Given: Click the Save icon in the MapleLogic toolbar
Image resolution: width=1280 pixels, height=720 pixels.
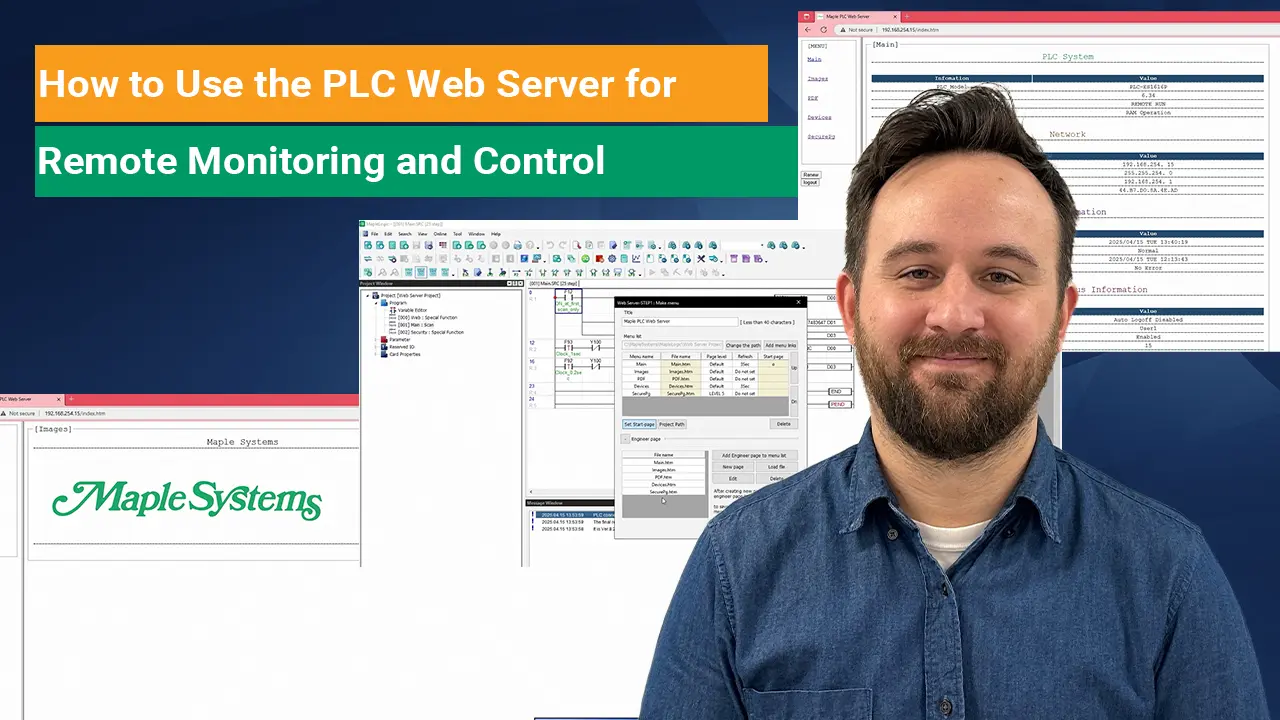Looking at the screenshot, I should [417, 245].
